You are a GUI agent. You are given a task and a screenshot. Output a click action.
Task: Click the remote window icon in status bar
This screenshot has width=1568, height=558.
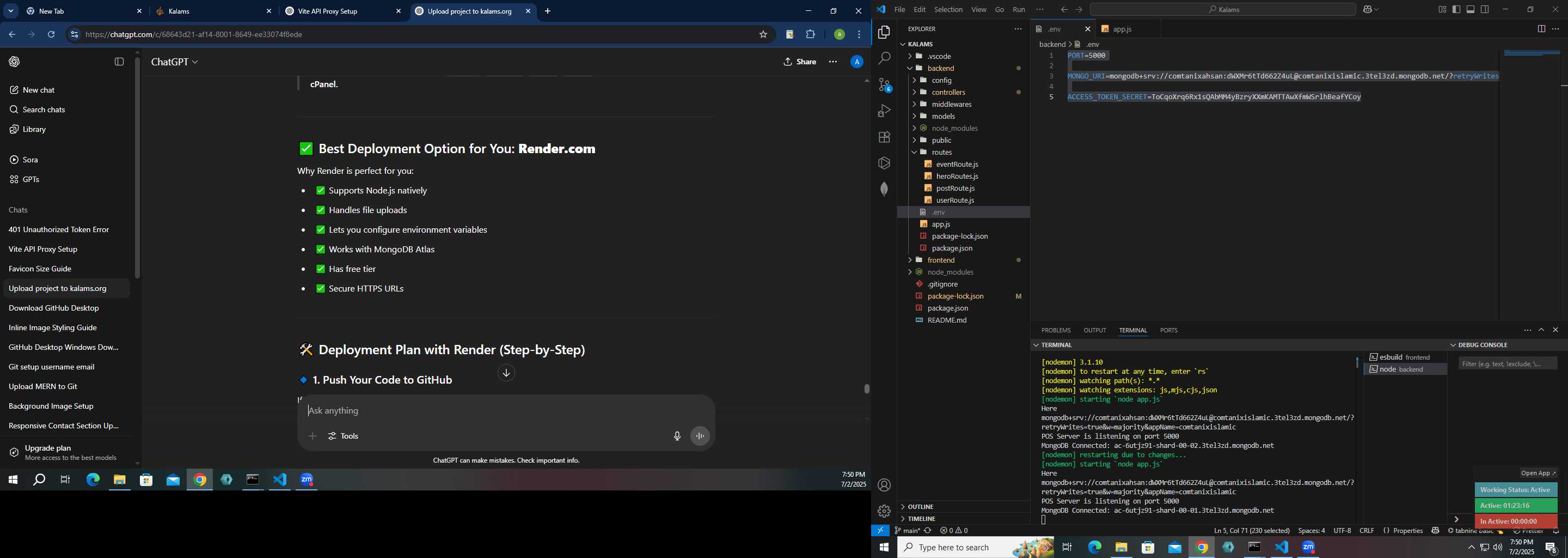coord(880,531)
